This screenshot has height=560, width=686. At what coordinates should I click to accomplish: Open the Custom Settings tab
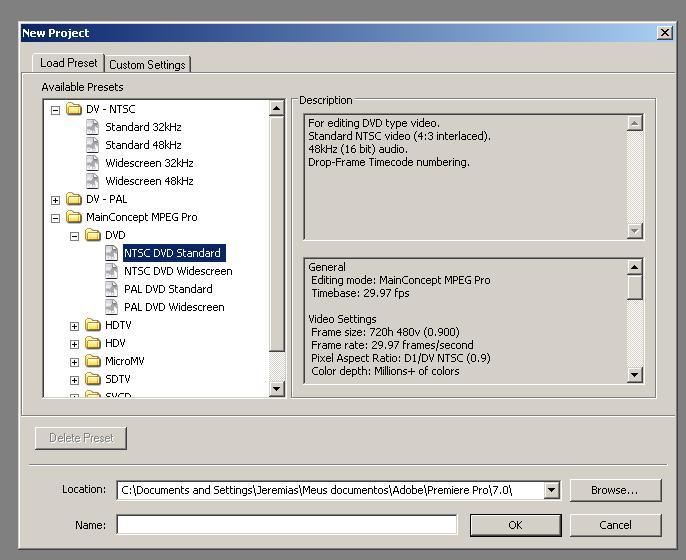click(147, 64)
